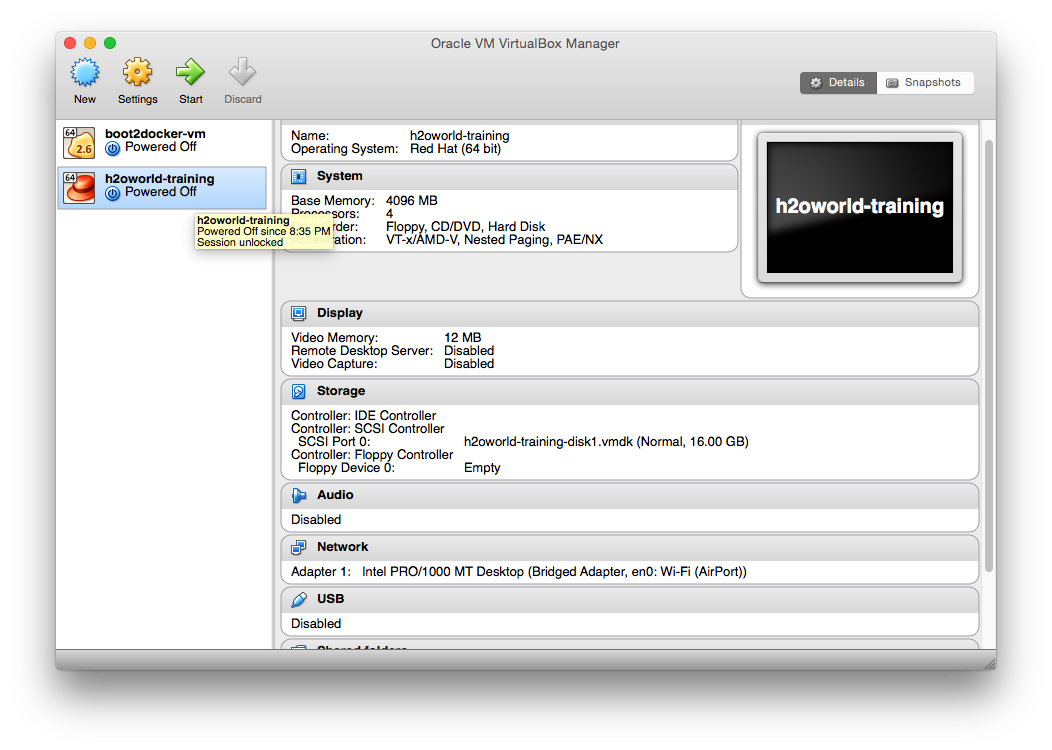Open the Storage section header link
This screenshot has height=750, width=1052.
point(341,390)
